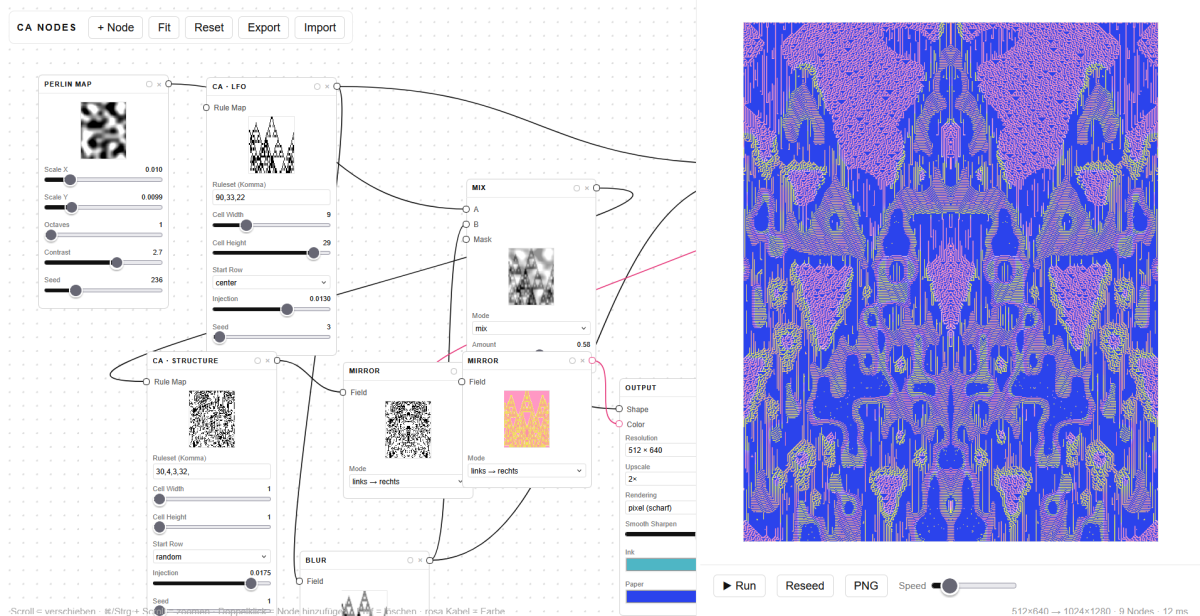
Task: Click the Blur node output port
Action: pyautogui.click(x=430, y=560)
